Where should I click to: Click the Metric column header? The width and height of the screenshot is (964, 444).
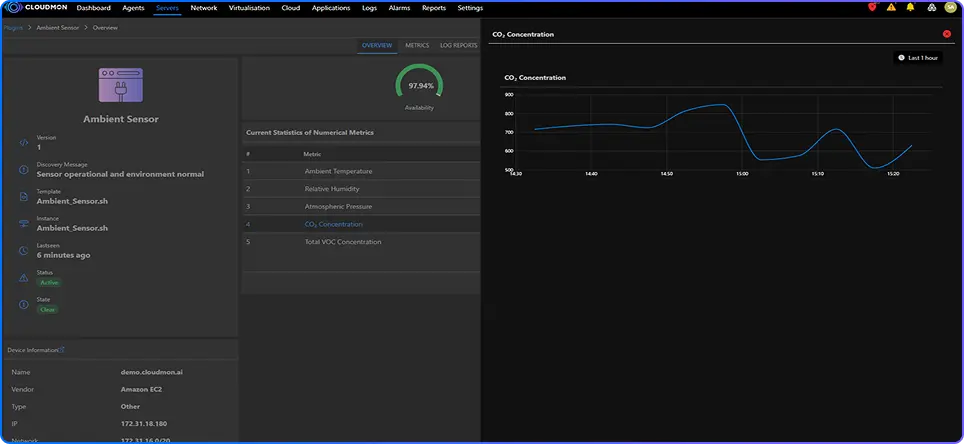[312, 154]
